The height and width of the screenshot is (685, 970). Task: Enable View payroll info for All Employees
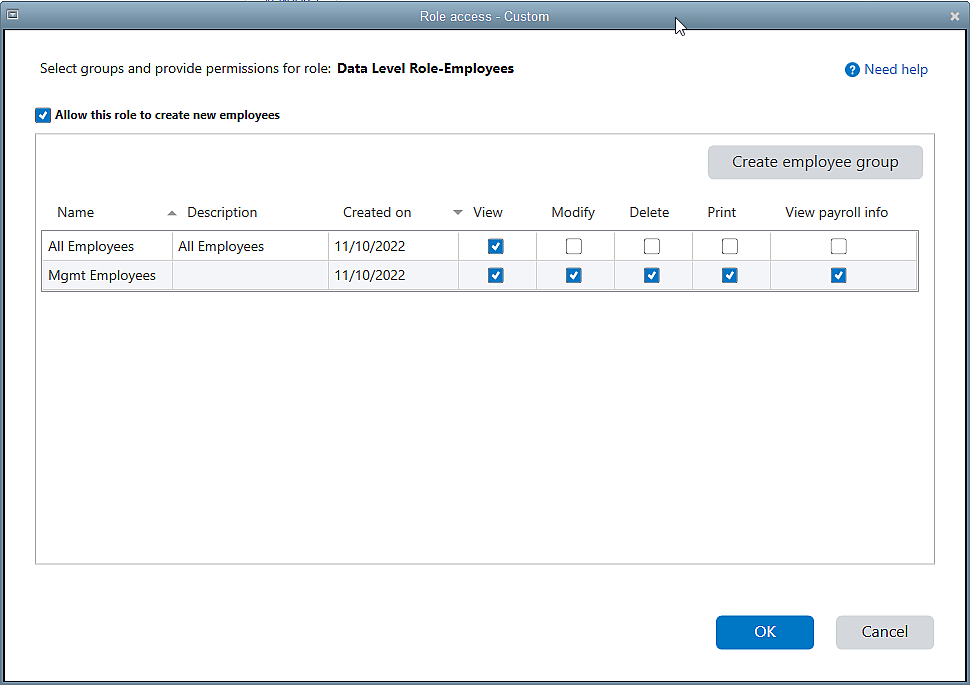click(839, 246)
